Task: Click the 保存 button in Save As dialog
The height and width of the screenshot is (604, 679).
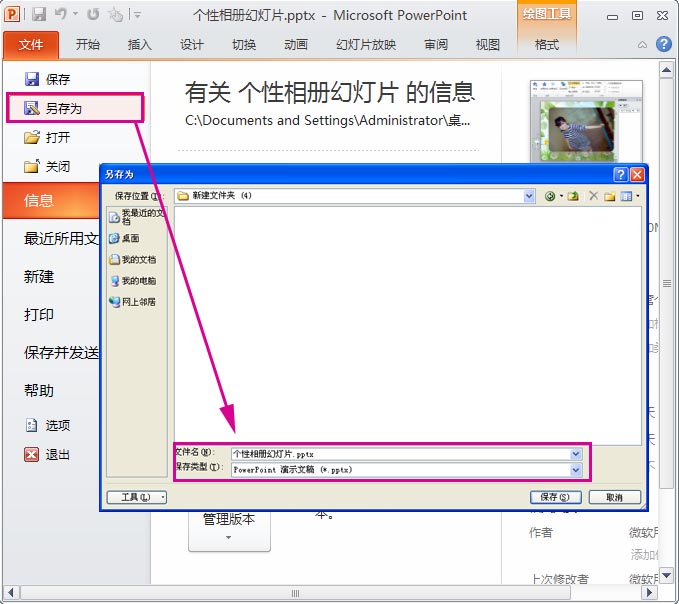Action: click(555, 497)
